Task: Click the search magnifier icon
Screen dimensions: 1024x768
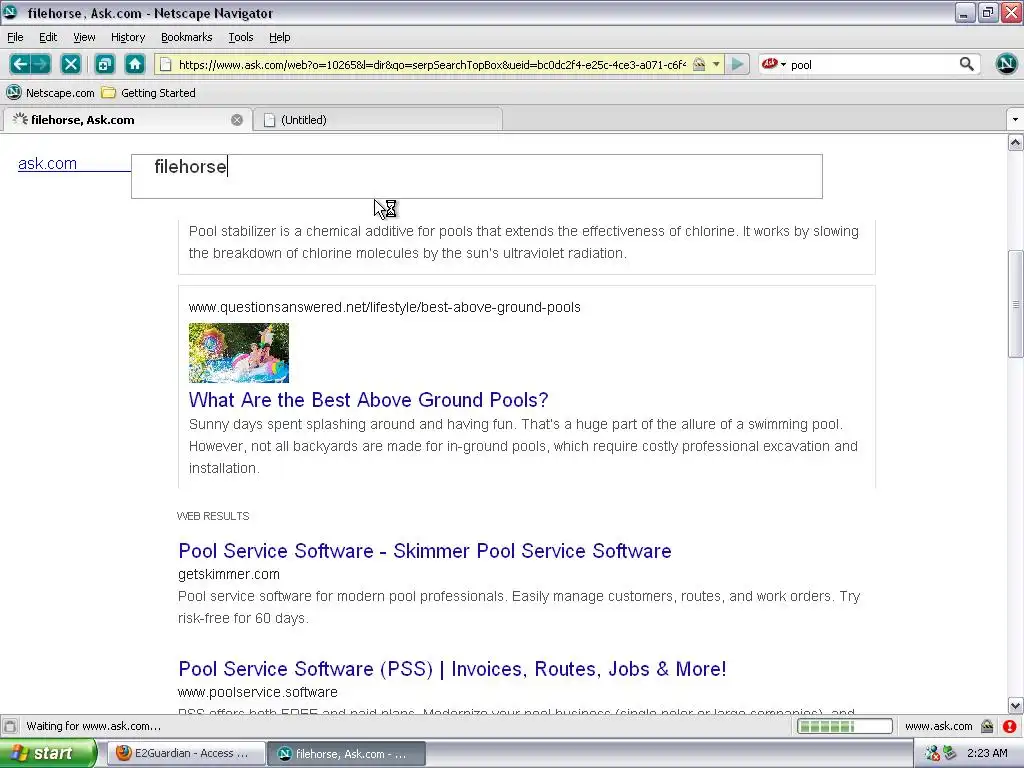Action: (x=967, y=64)
